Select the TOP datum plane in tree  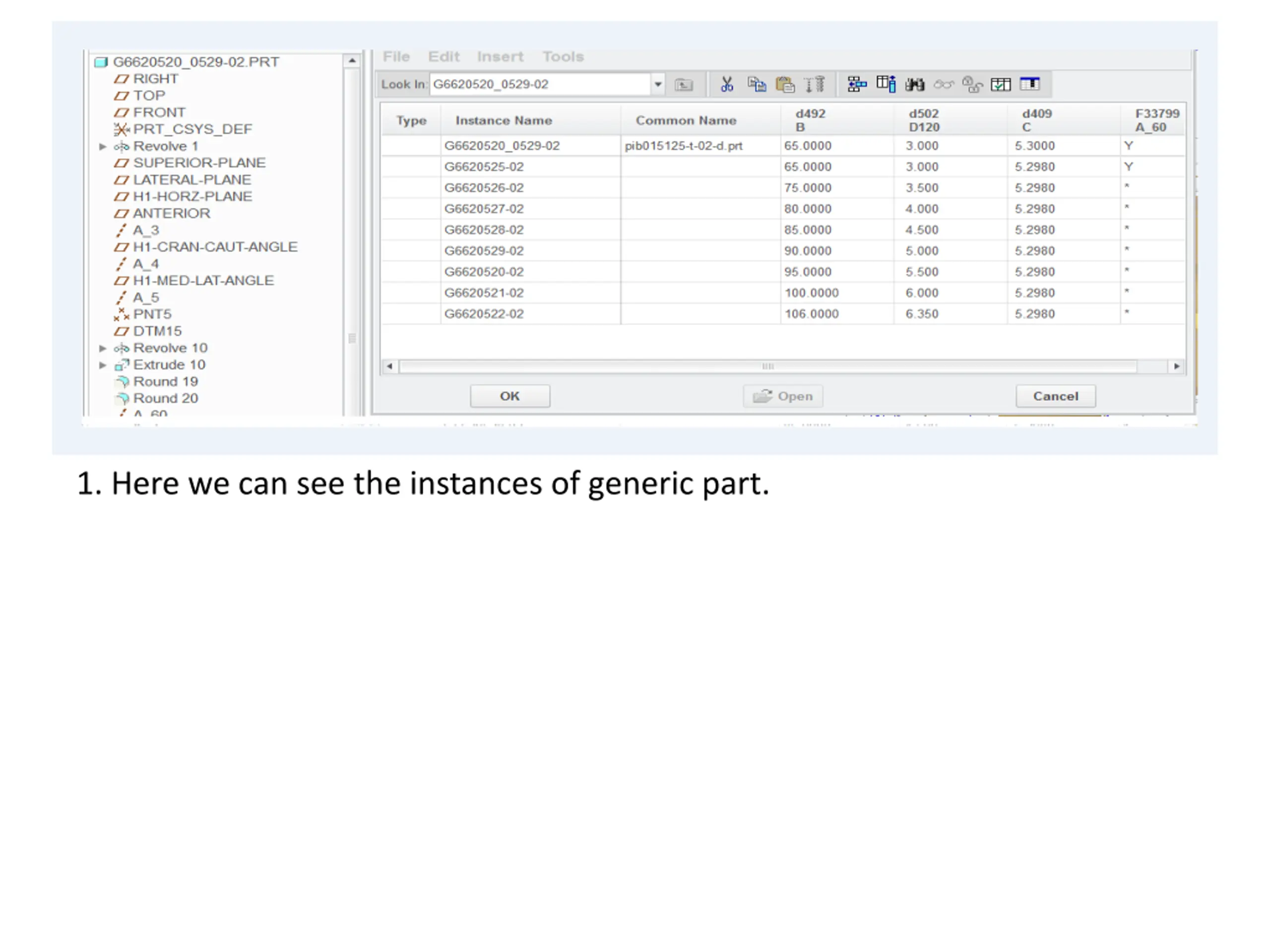point(149,95)
